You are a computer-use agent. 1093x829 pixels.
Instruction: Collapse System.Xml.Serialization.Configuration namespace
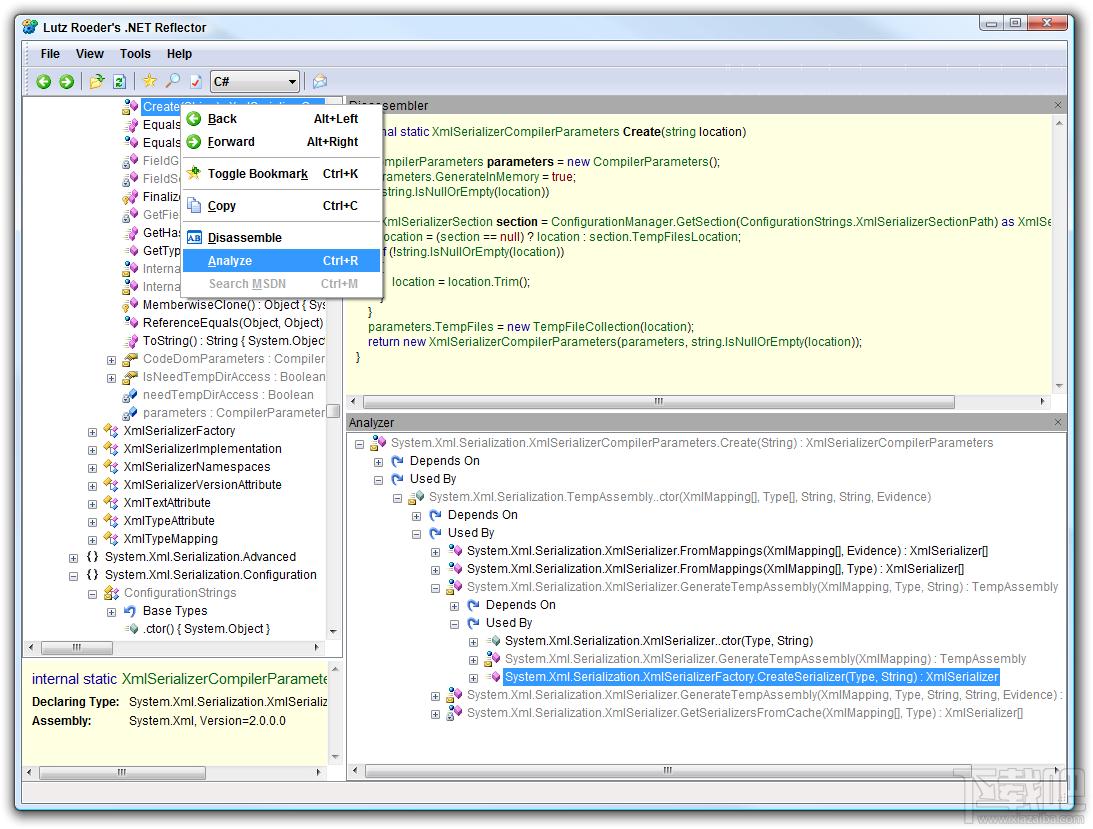[x=73, y=577]
